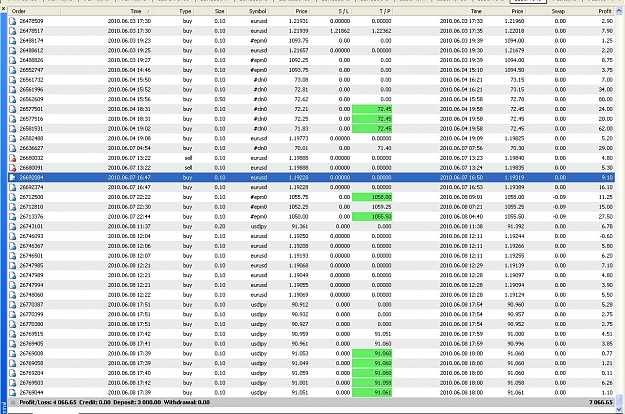The image size is (625, 414).
Task: Click size 0.50 in the 26562609 row
Action: click(220, 99)
